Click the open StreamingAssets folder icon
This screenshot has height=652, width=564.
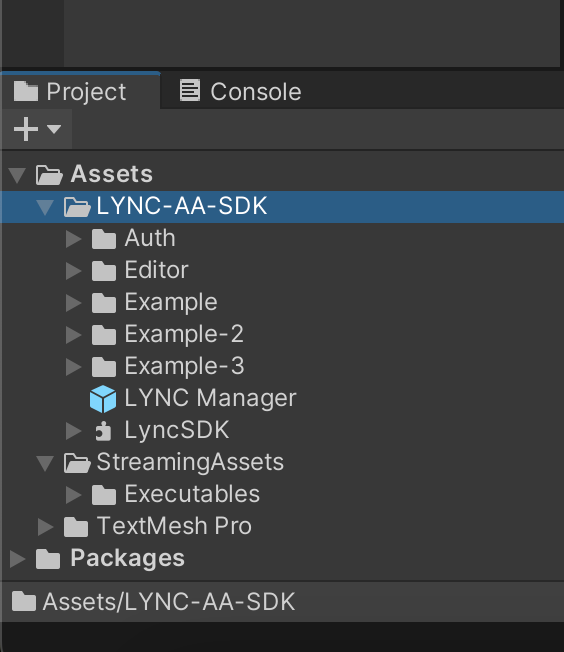point(77,463)
